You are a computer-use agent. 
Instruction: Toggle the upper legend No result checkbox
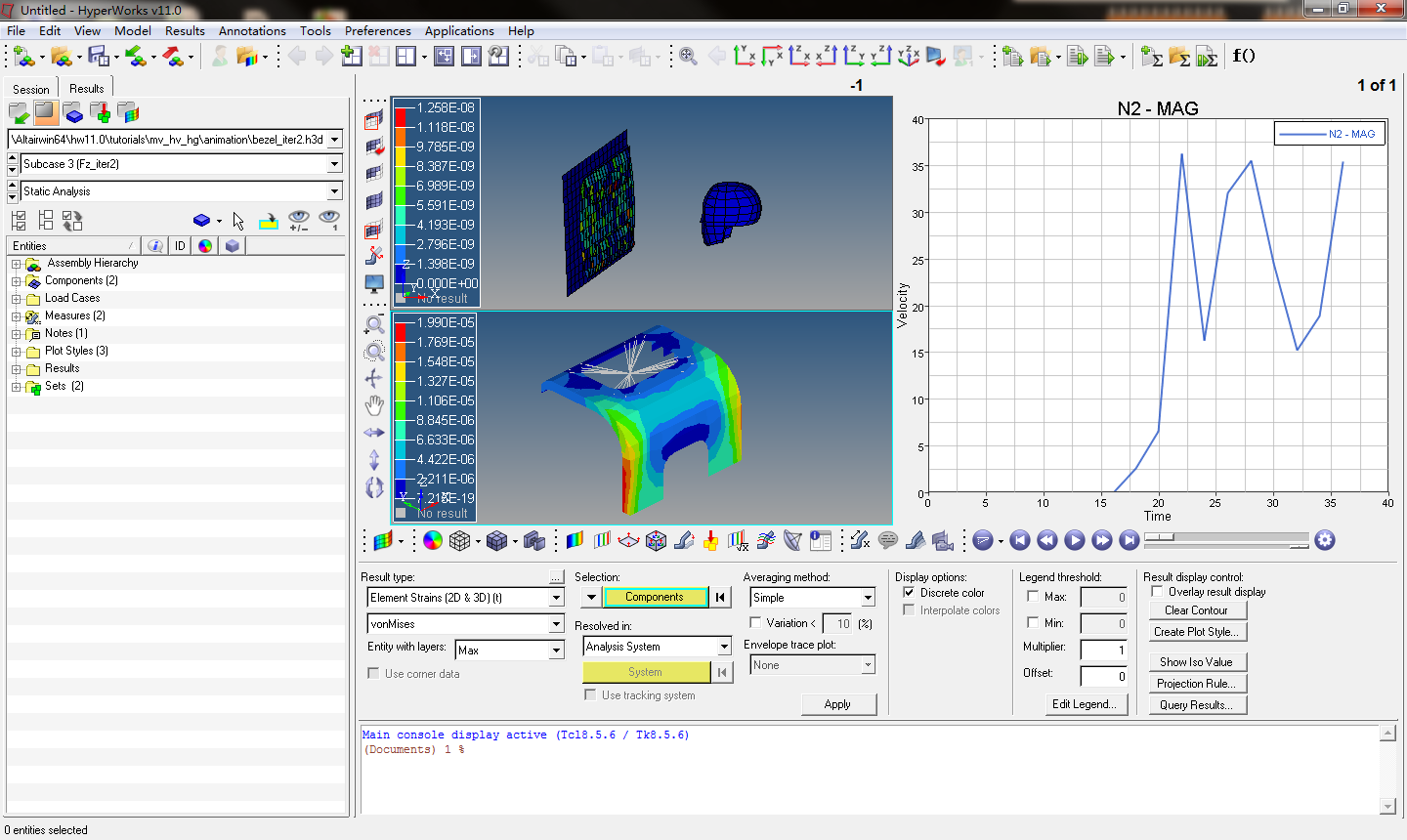pyautogui.click(x=401, y=299)
